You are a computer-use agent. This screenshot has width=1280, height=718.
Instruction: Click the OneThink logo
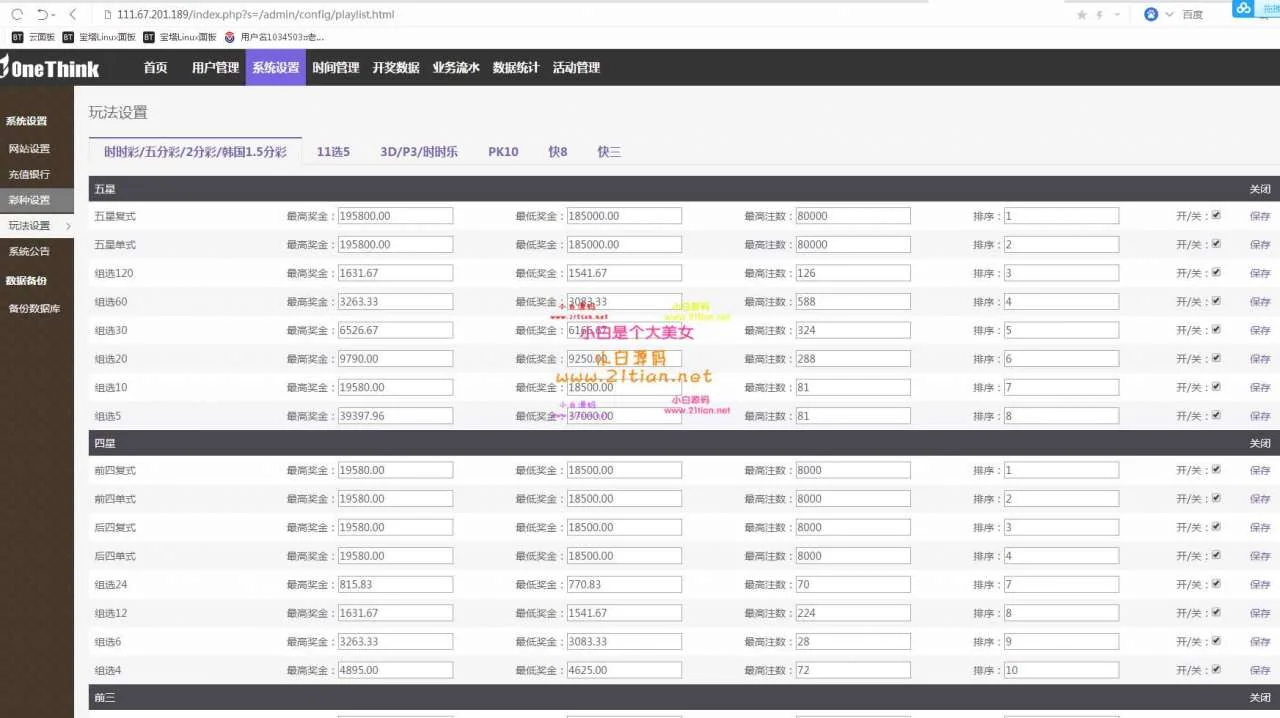[51, 68]
